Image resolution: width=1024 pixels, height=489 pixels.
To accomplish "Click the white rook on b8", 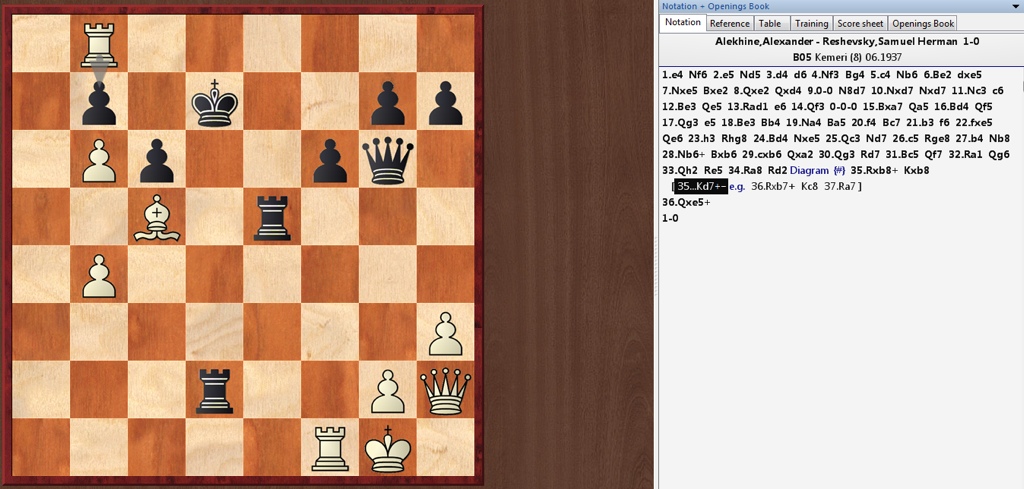I will click(99, 44).
